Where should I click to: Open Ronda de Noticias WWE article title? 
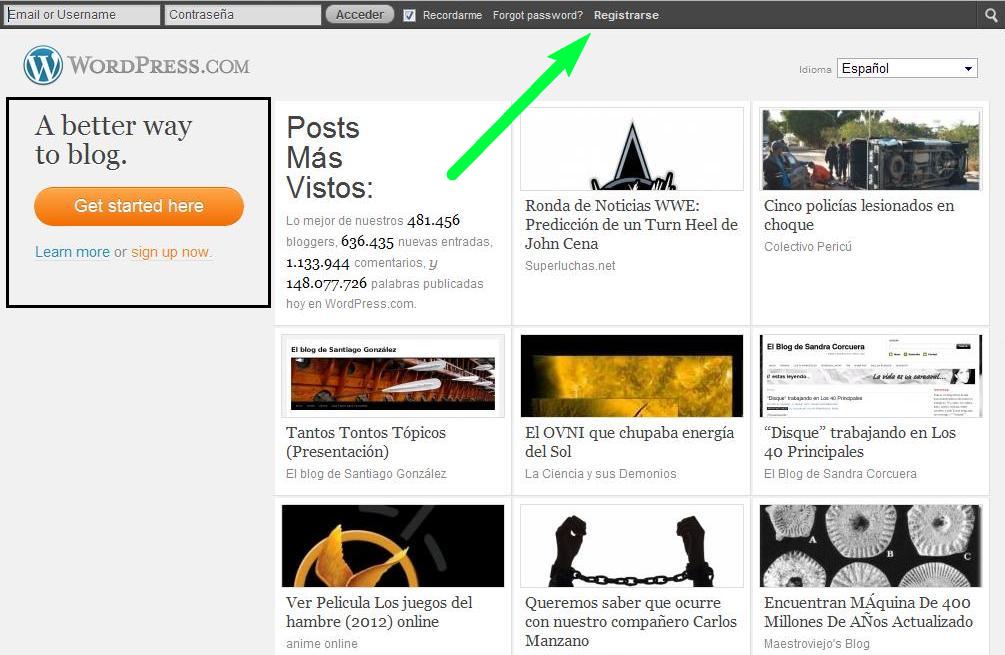[631, 225]
